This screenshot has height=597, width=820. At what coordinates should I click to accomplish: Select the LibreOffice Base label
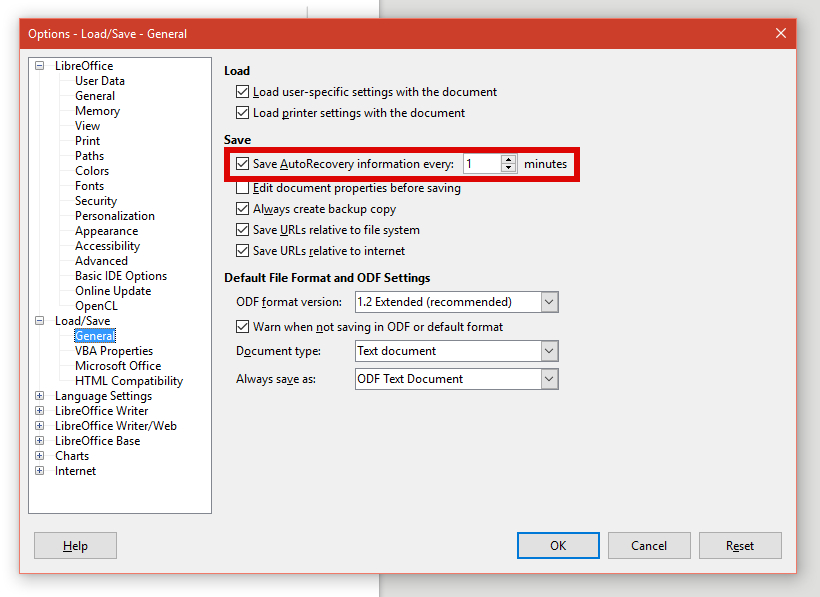pyautogui.click(x=98, y=441)
